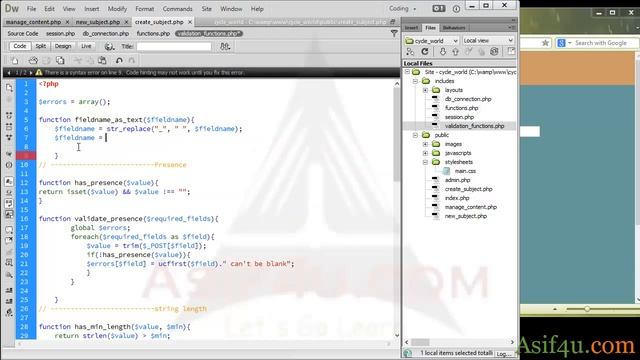Switch to manage_content.php document tab

[x=33, y=22]
